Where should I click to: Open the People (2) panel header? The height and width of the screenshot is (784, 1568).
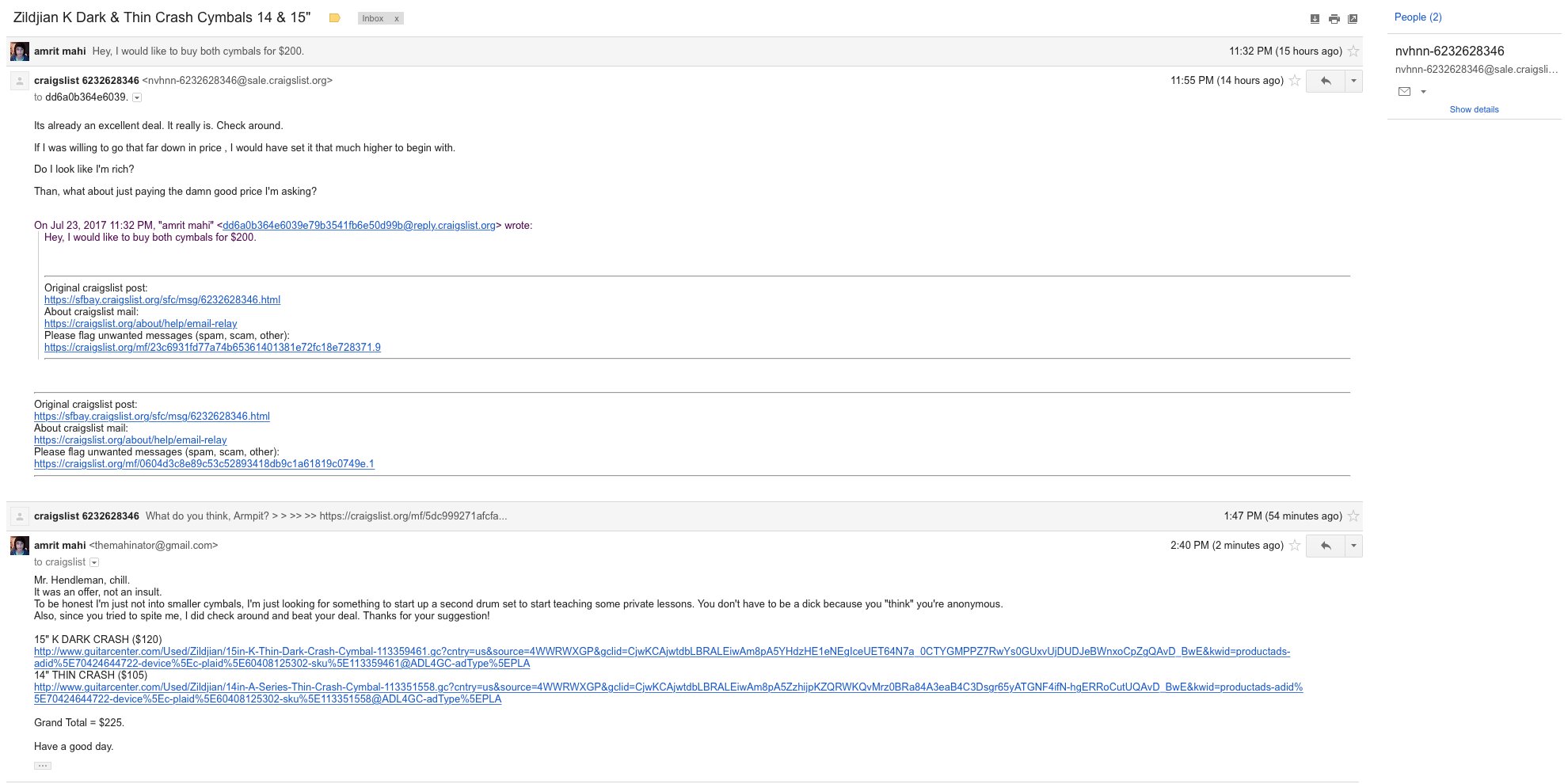1418,17
